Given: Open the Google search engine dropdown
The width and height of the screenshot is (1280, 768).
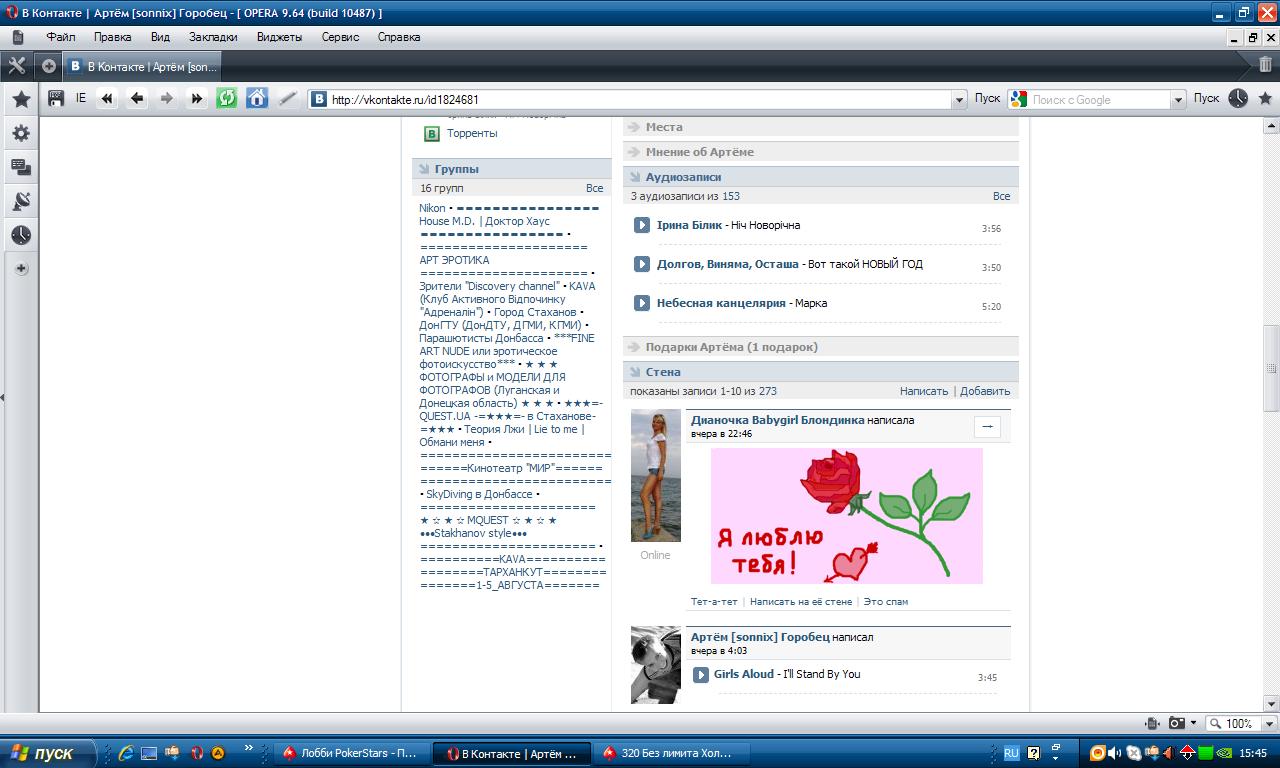Looking at the screenshot, I should [x=1178, y=99].
